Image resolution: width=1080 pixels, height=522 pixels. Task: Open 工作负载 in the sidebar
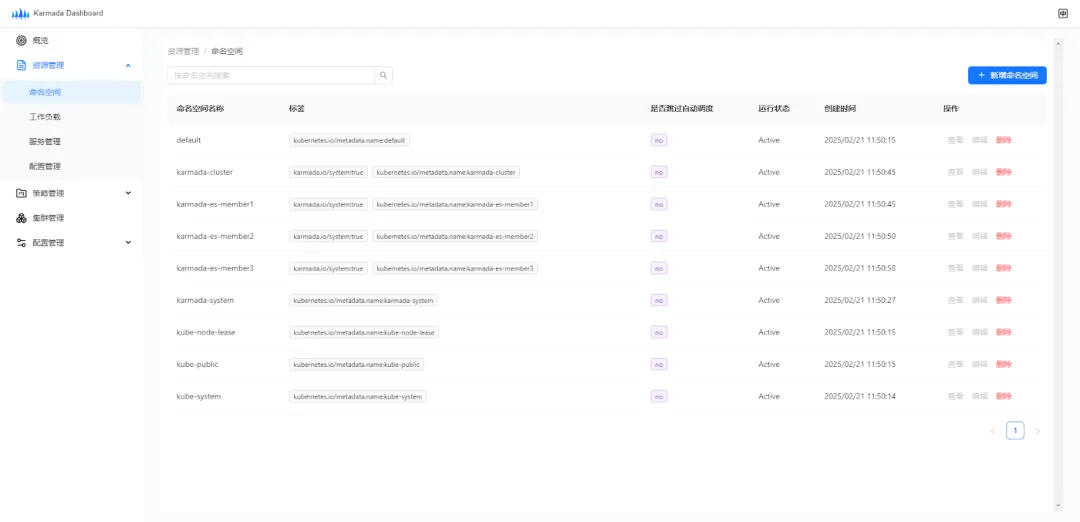[45, 117]
